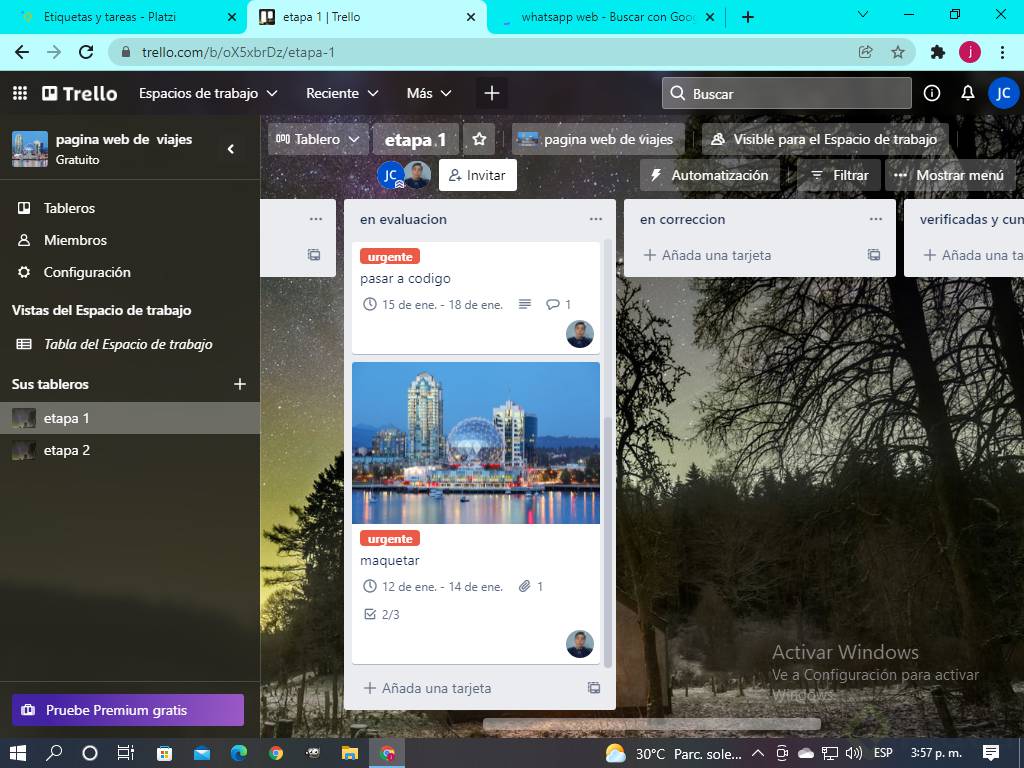Viewport: 1024px width, 768px height.
Task: Select the 'etapa 2' board in the sidebar
Action: coord(131,450)
